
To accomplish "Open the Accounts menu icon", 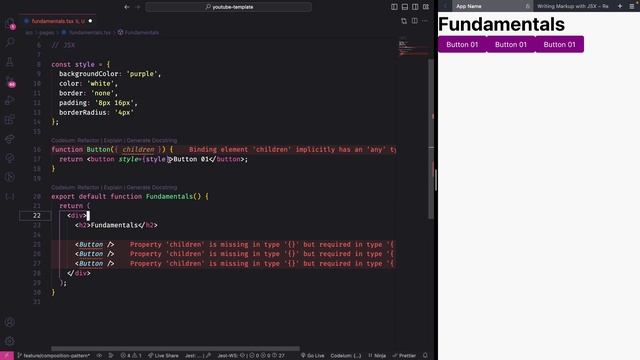I will tap(10, 322).
